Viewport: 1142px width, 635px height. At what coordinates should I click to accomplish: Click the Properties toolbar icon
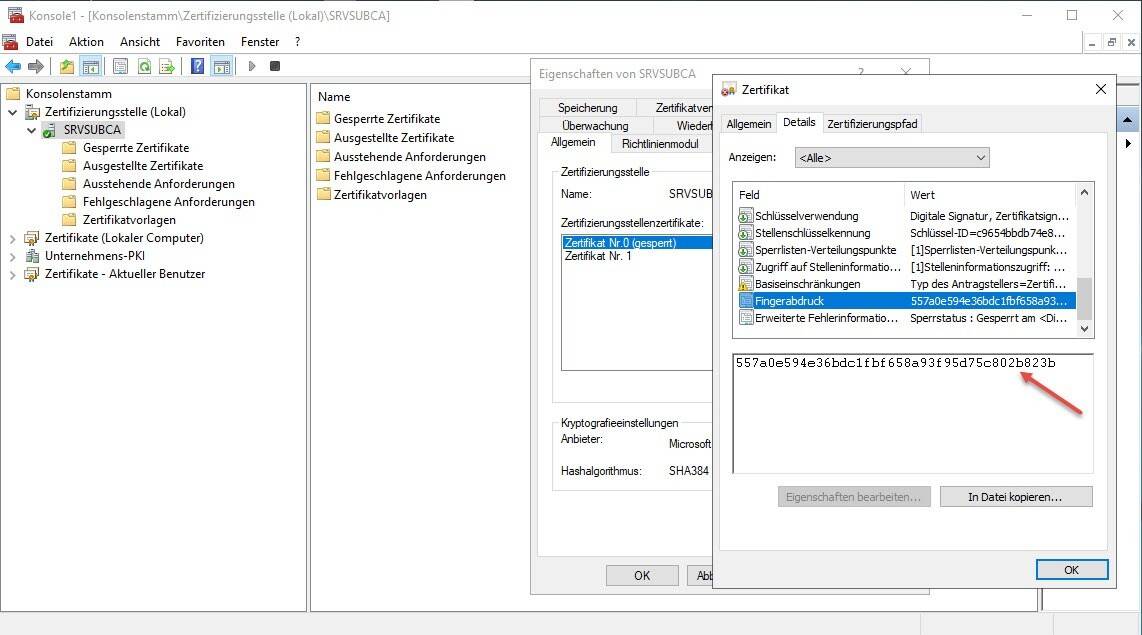tap(120, 66)
